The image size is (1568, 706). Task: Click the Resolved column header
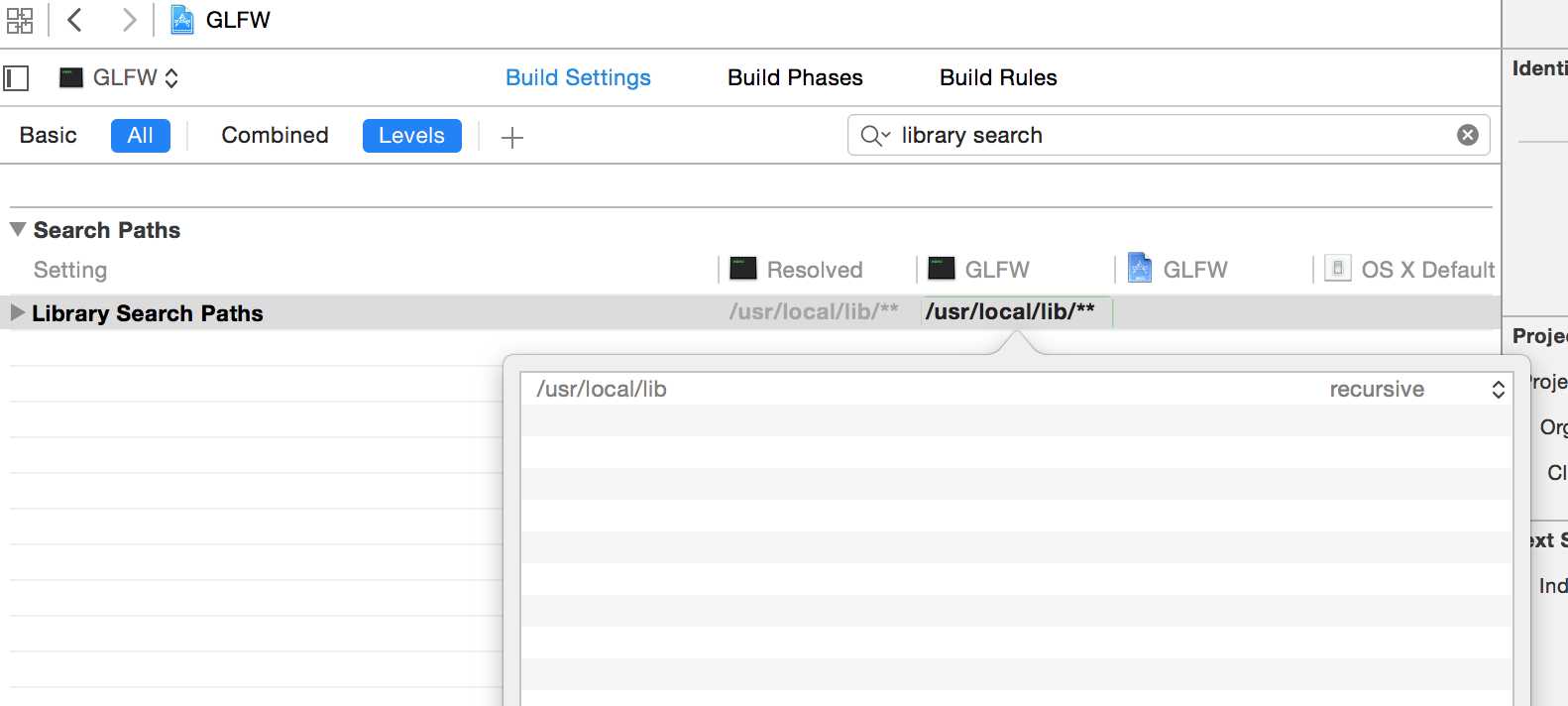(815, 270)
